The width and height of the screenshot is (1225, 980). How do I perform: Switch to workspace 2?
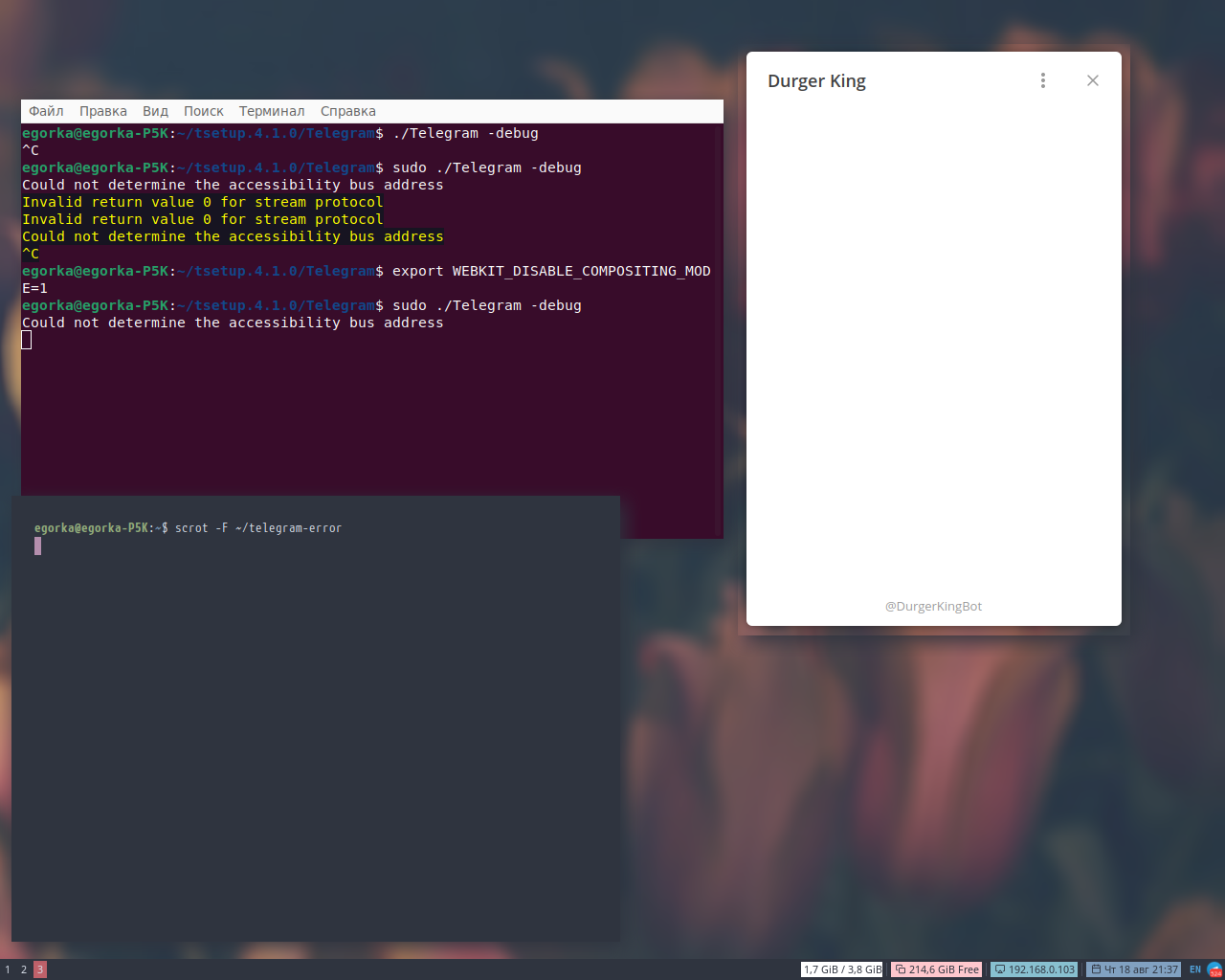(x=23, y=969)
